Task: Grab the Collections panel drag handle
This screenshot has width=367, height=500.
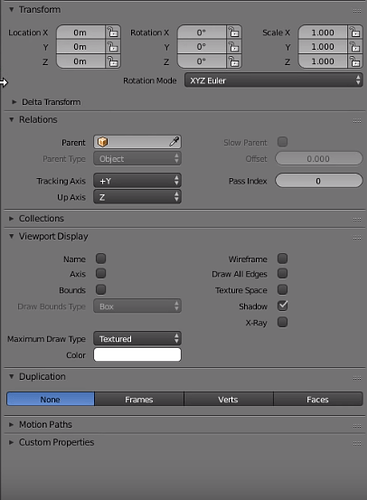Action: click(357, 219)
